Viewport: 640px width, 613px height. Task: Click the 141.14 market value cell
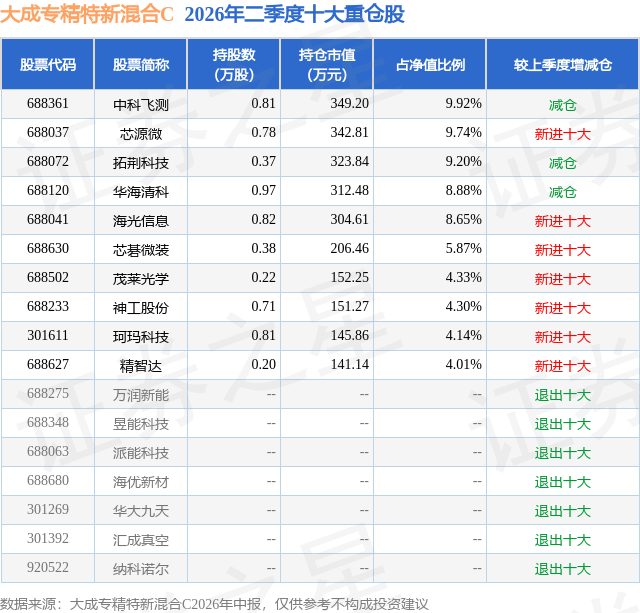tap(350, 364)
